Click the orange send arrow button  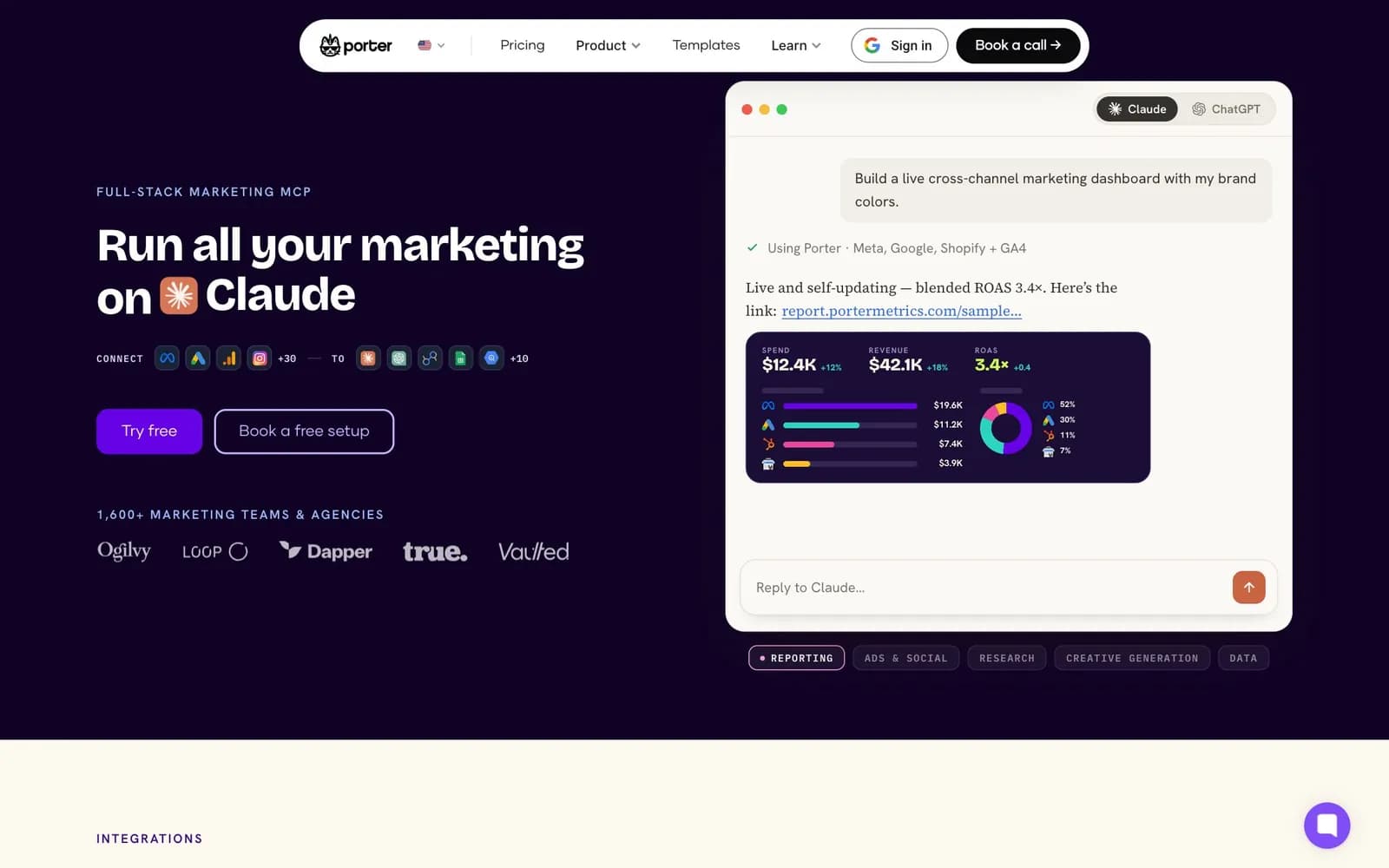[x=1248, y=588]
